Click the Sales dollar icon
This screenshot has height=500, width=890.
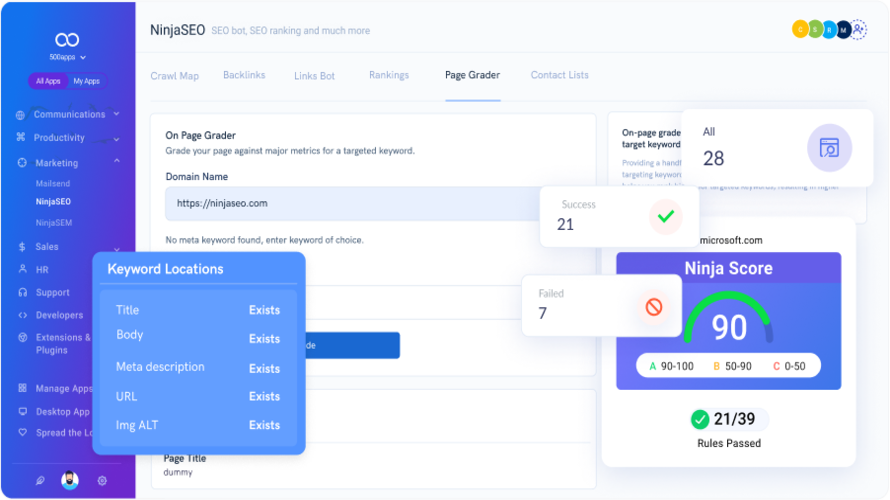click(x=22, y=246)
